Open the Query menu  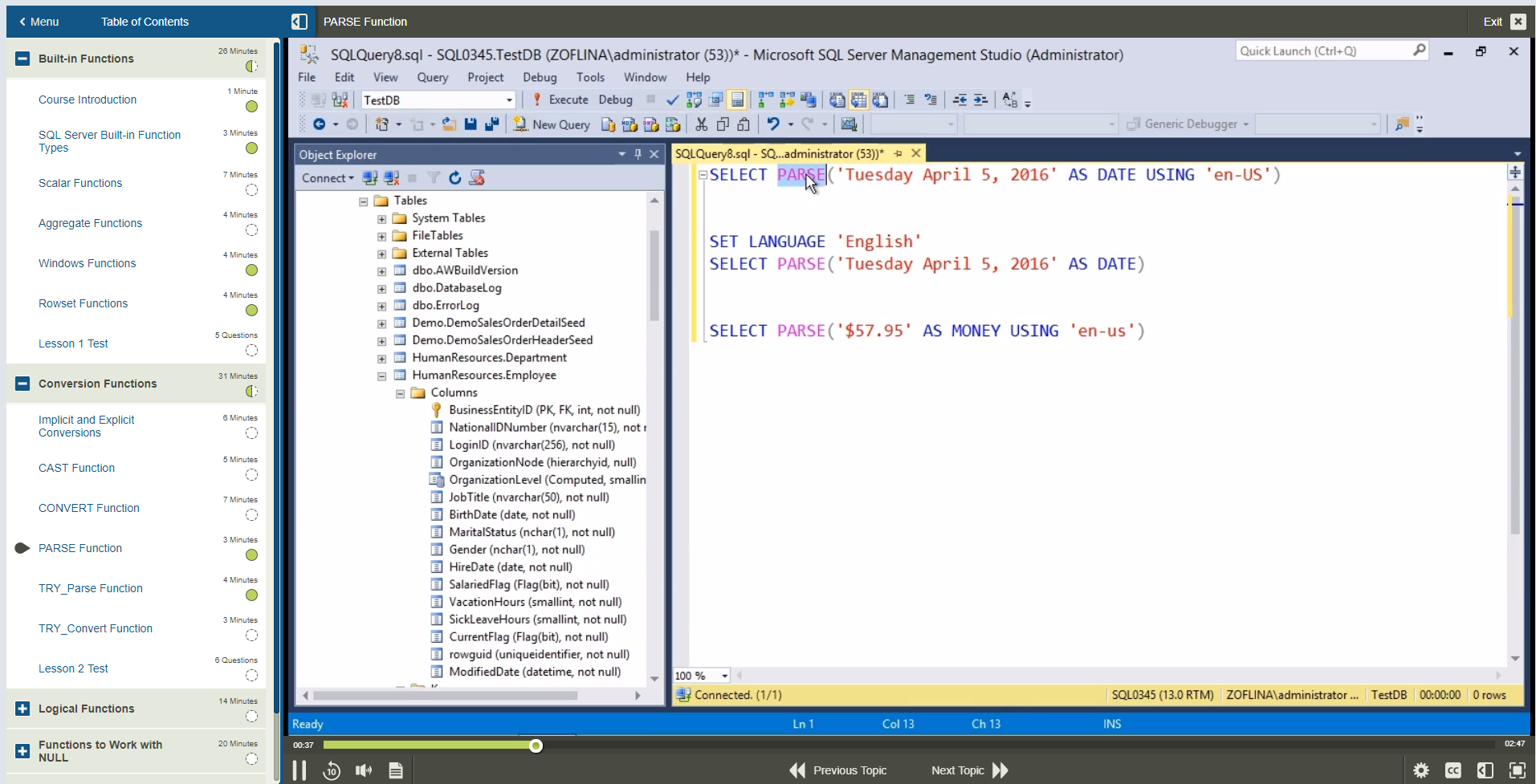coord(432,77)
